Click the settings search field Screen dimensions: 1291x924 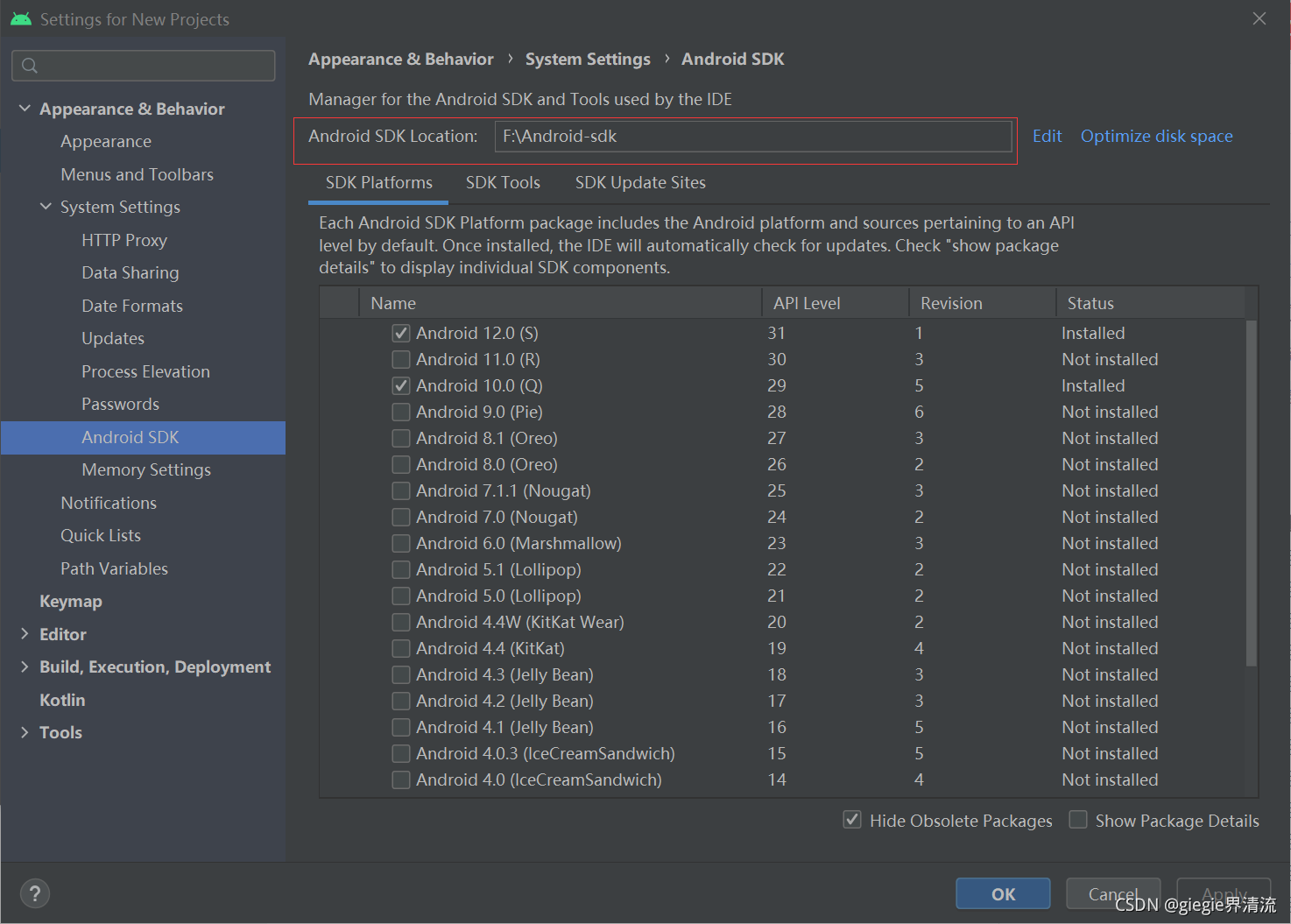point(144,66)
